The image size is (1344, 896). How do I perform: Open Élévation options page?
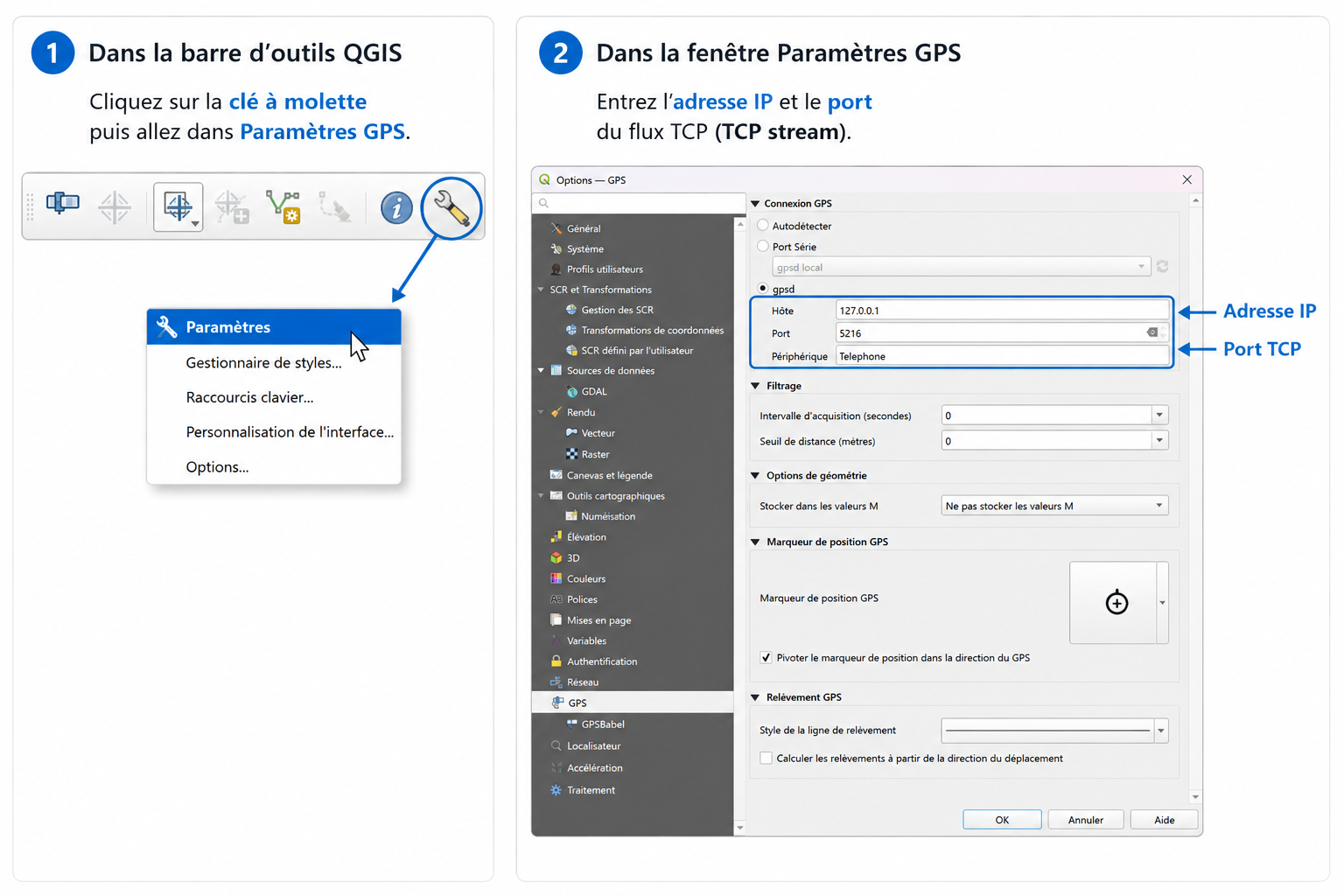(586, 537)
